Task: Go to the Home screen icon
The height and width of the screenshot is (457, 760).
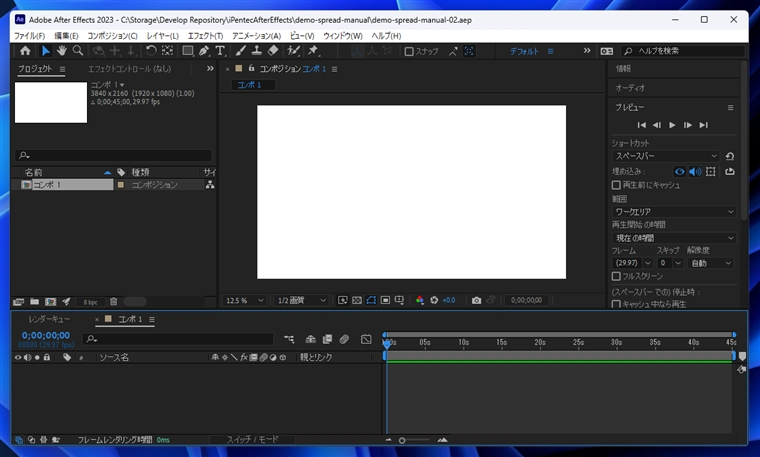Action: 25,50
